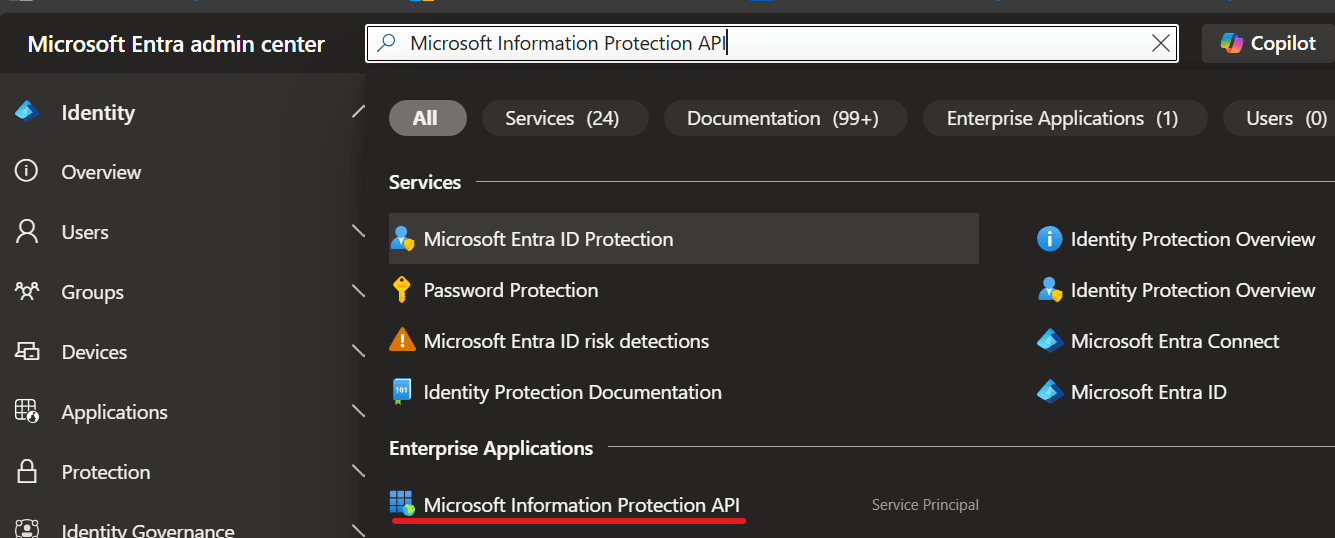Click the Applications grid icon

point(26,412)
